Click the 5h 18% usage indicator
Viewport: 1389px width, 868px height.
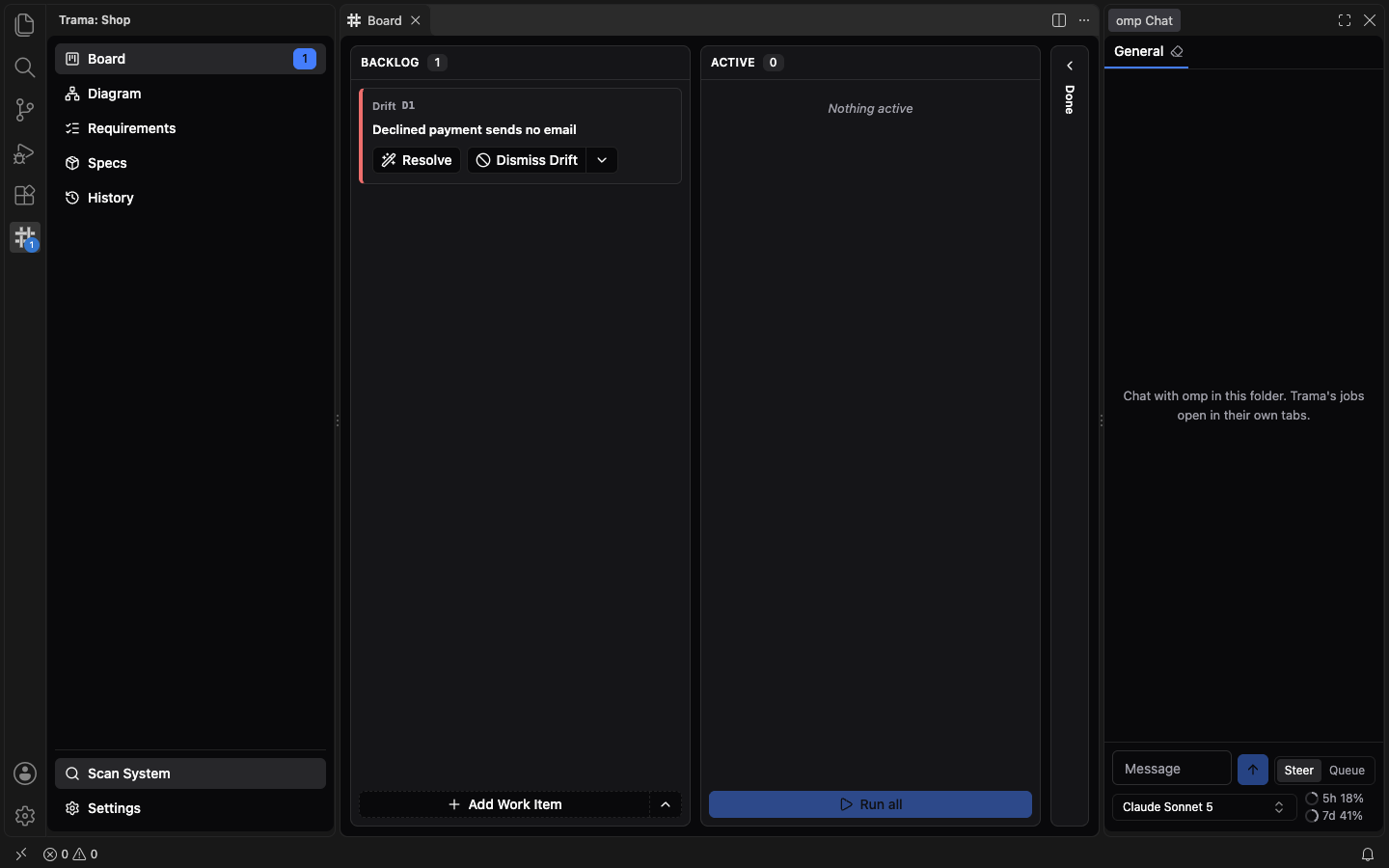pyautogui.click(x=1335, y=799)
